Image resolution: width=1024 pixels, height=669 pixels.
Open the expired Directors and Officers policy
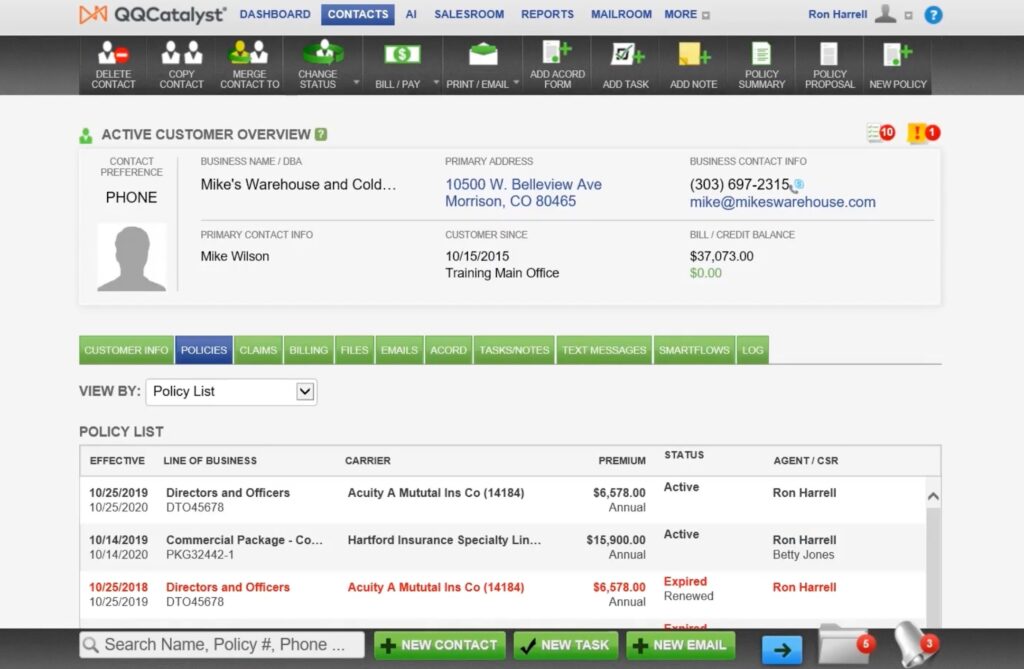click(x=503, y=595)
